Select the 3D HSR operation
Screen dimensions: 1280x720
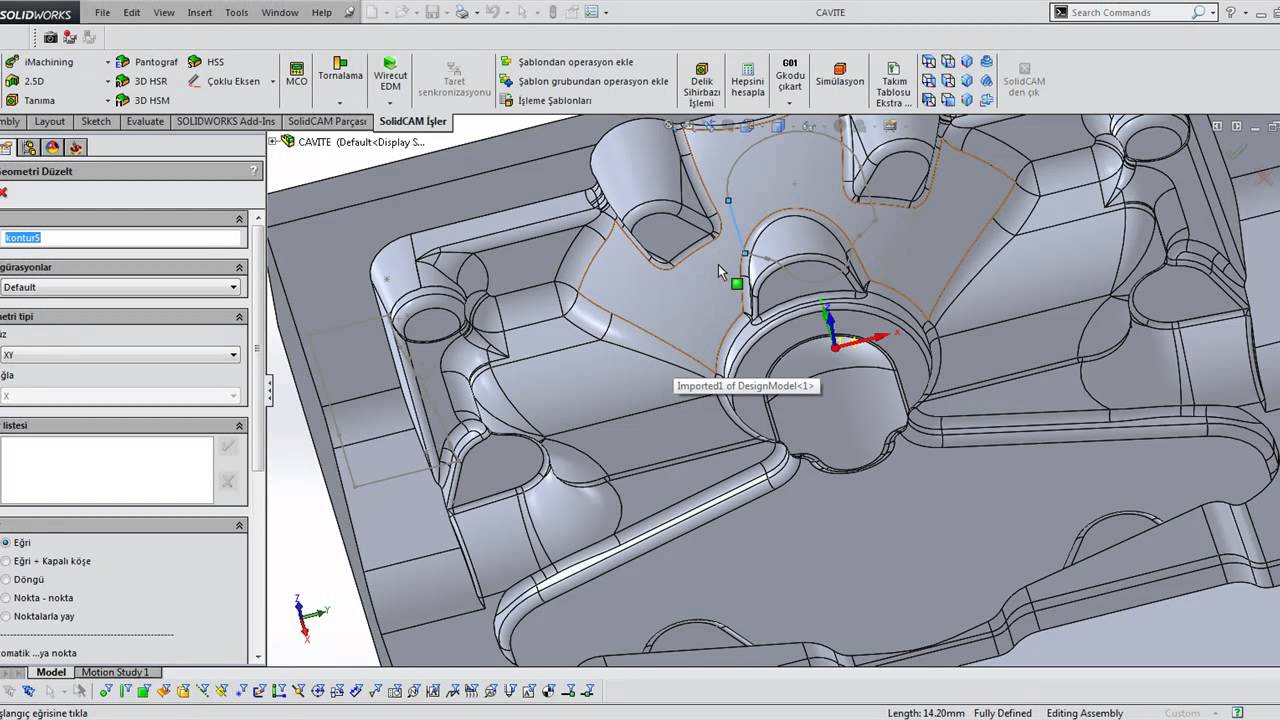pos(141,81)
